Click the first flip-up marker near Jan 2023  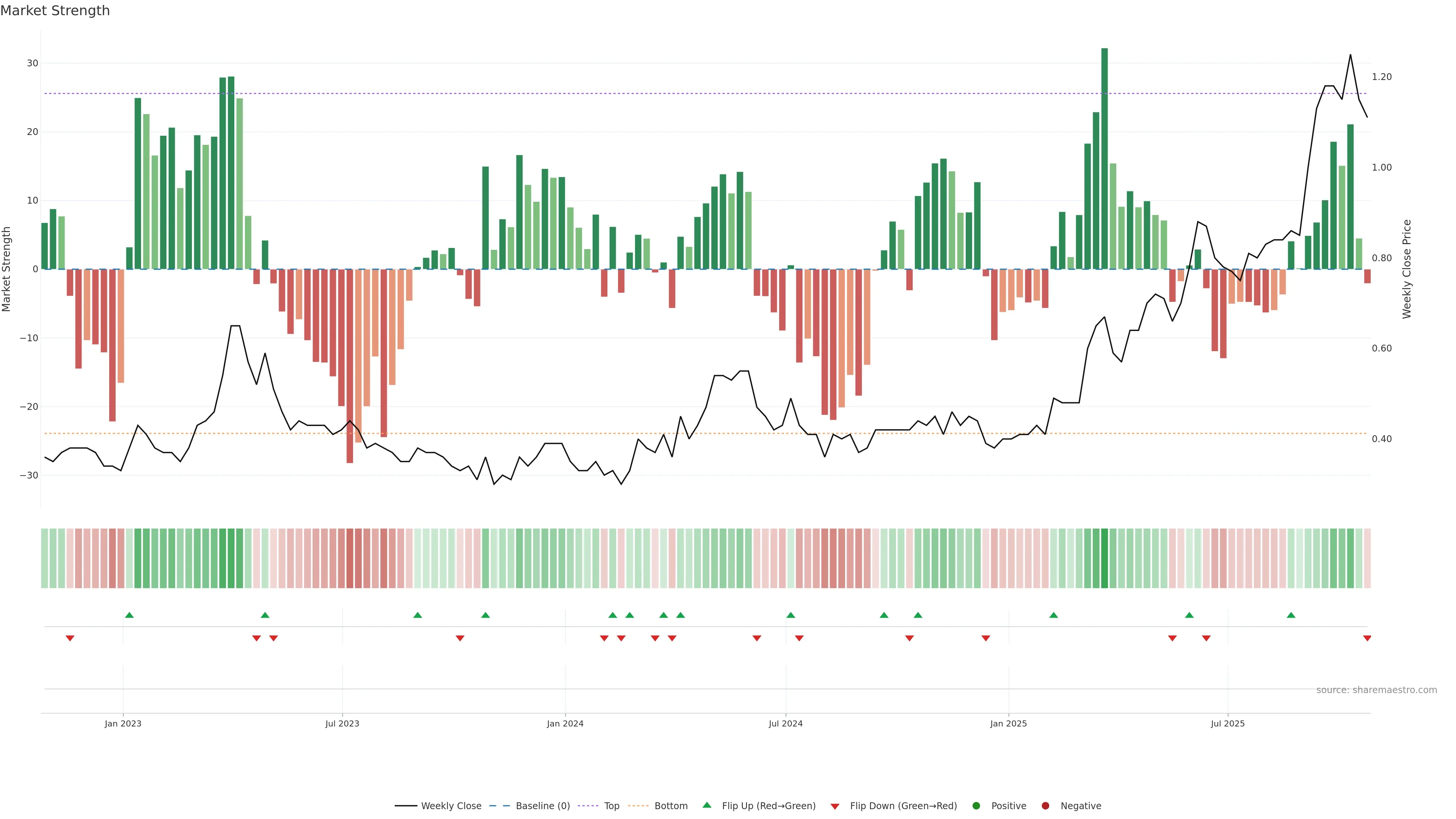(129, 615)
